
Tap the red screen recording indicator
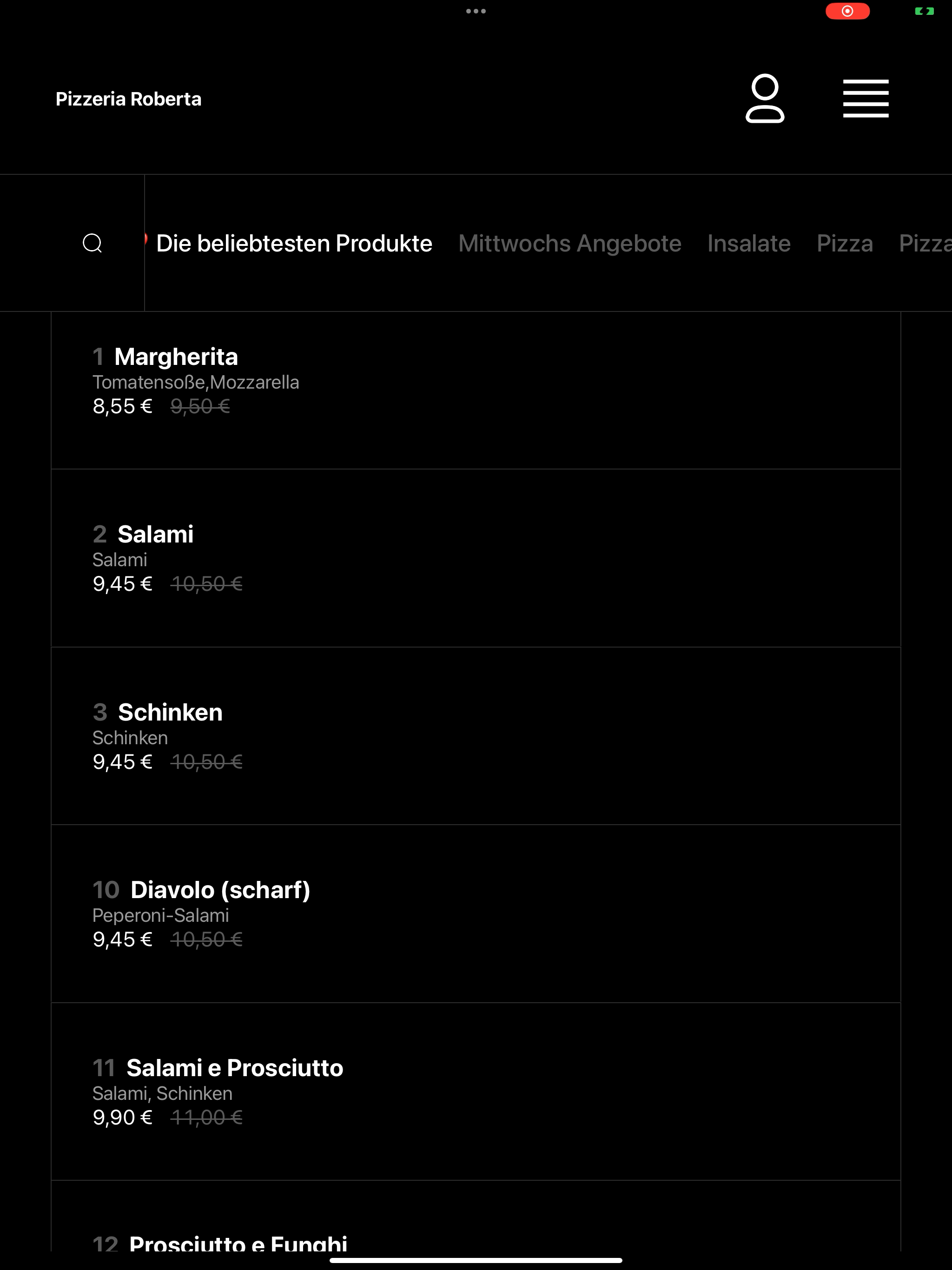(x=847, y=11)
